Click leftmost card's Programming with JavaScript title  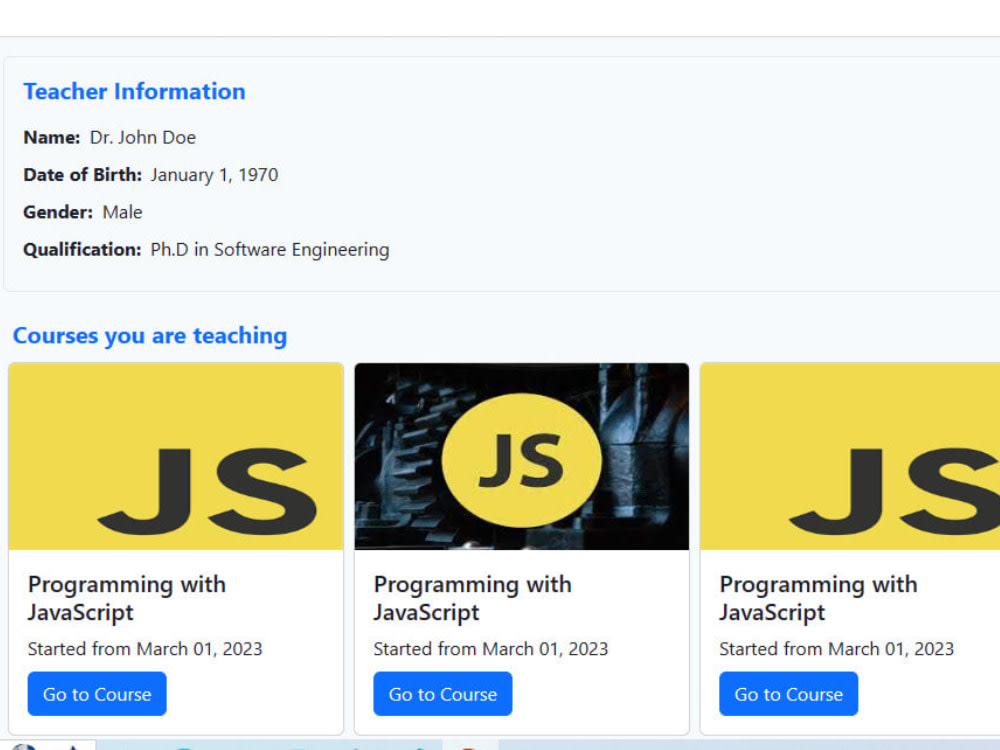[x=127, y=598]
